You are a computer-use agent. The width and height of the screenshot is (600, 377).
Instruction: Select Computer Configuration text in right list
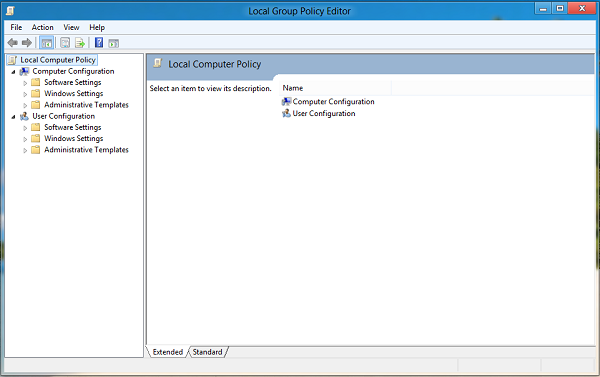[x=333, y=101]
